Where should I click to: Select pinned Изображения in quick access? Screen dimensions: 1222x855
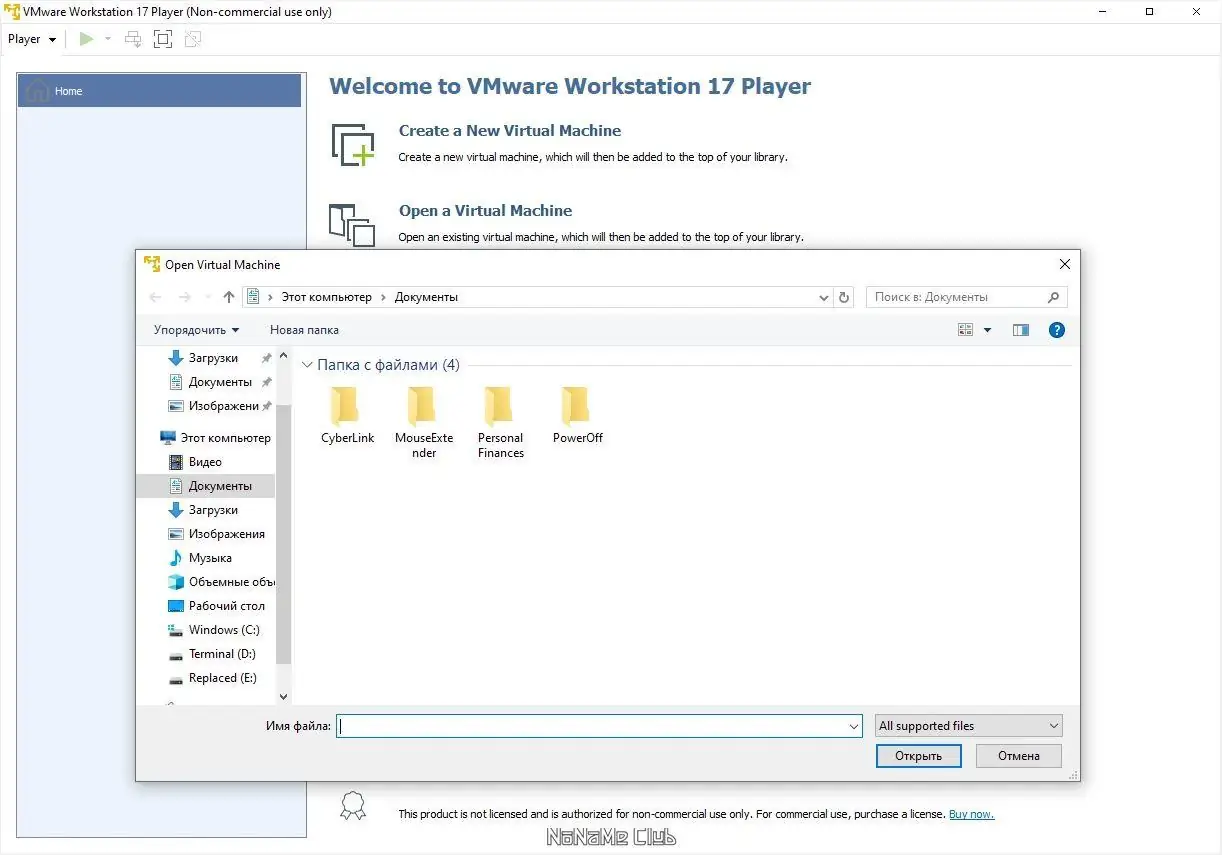pyautogui.click(x=223, y=406)
